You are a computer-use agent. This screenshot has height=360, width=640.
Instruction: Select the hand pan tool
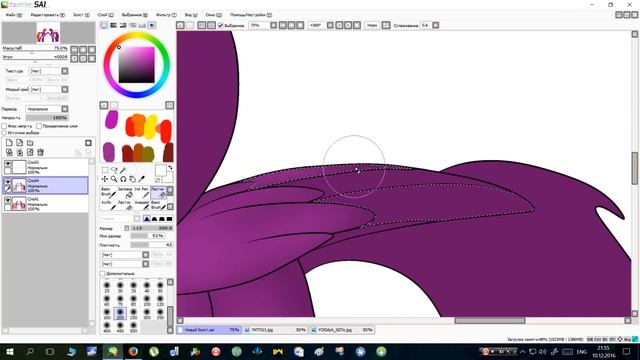click(x=132, y=179)
